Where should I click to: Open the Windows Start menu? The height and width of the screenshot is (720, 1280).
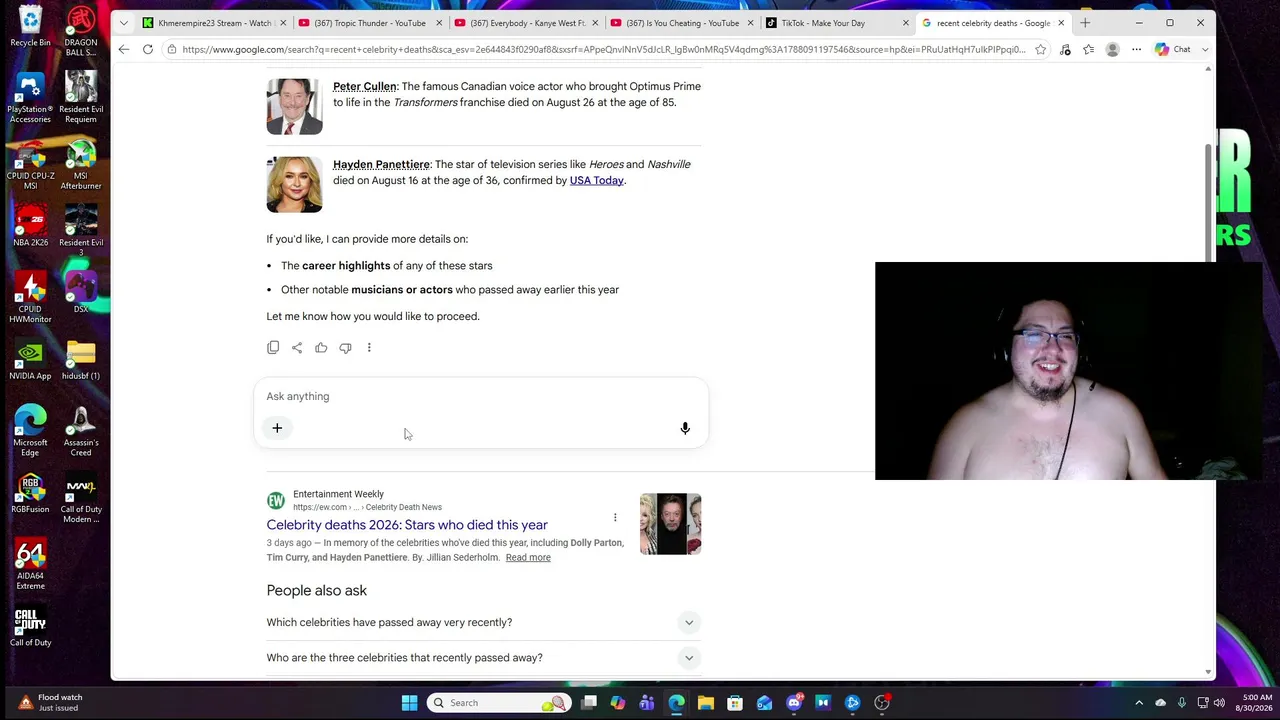point(409,703)
